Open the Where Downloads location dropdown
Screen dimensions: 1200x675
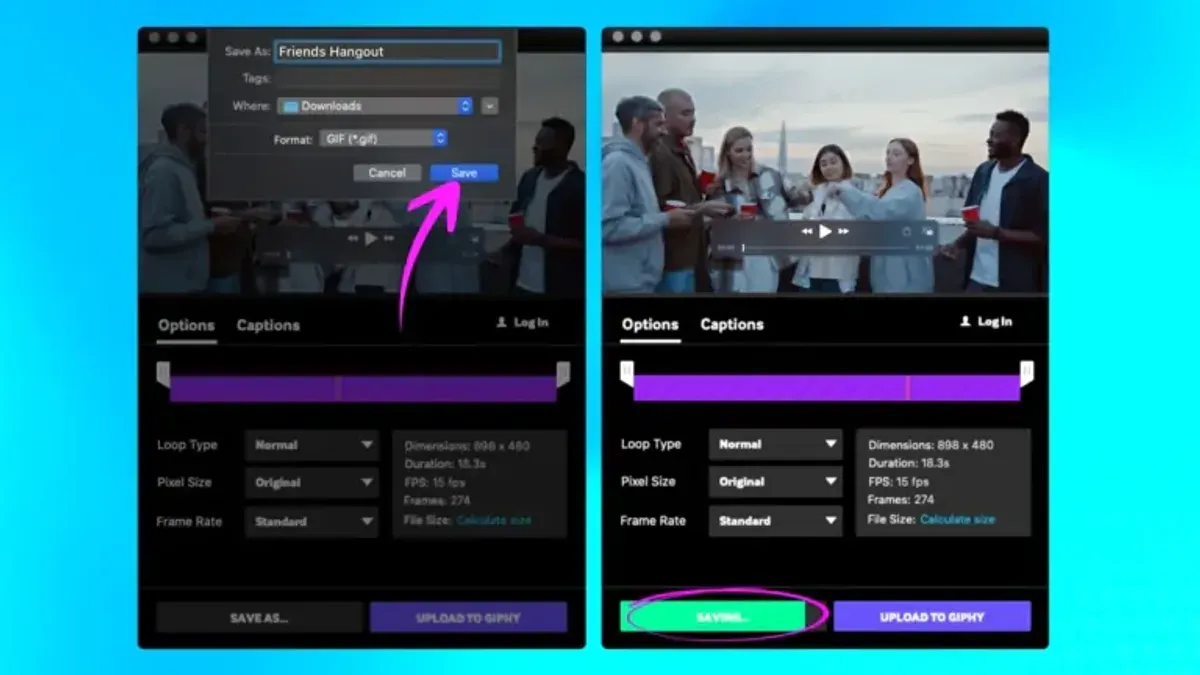point(375,106)
